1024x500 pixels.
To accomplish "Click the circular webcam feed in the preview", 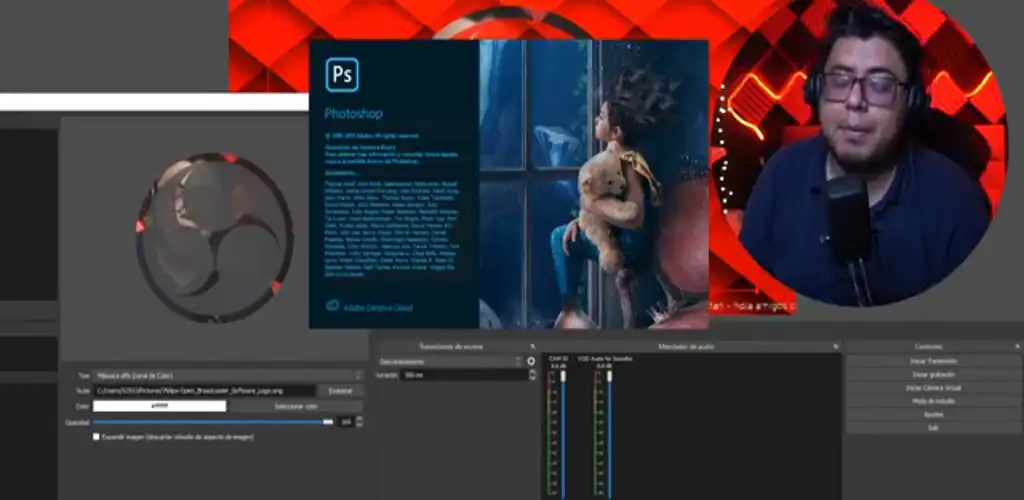I will click(859, 153).
